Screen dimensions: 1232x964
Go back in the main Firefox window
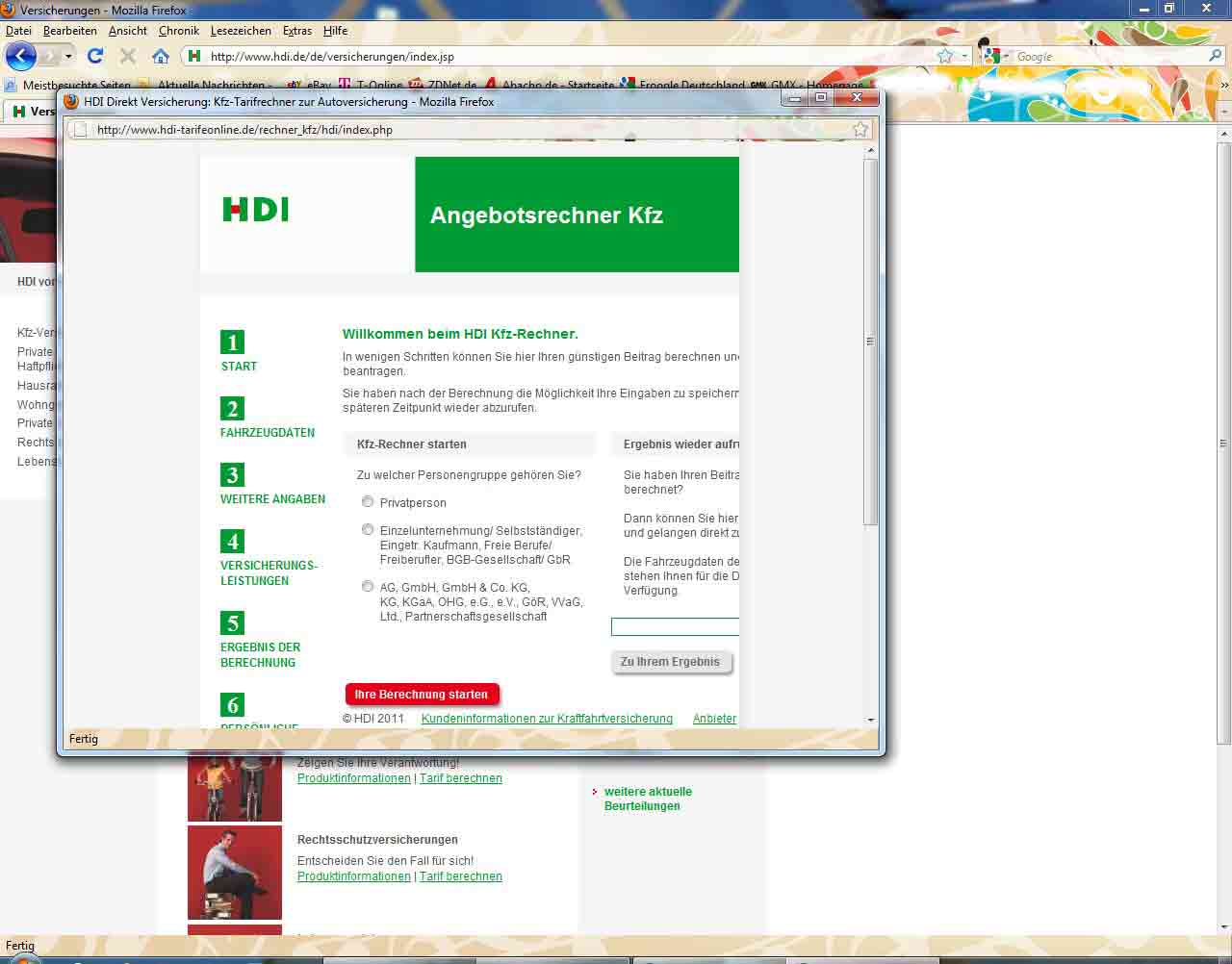coord(21,56)
